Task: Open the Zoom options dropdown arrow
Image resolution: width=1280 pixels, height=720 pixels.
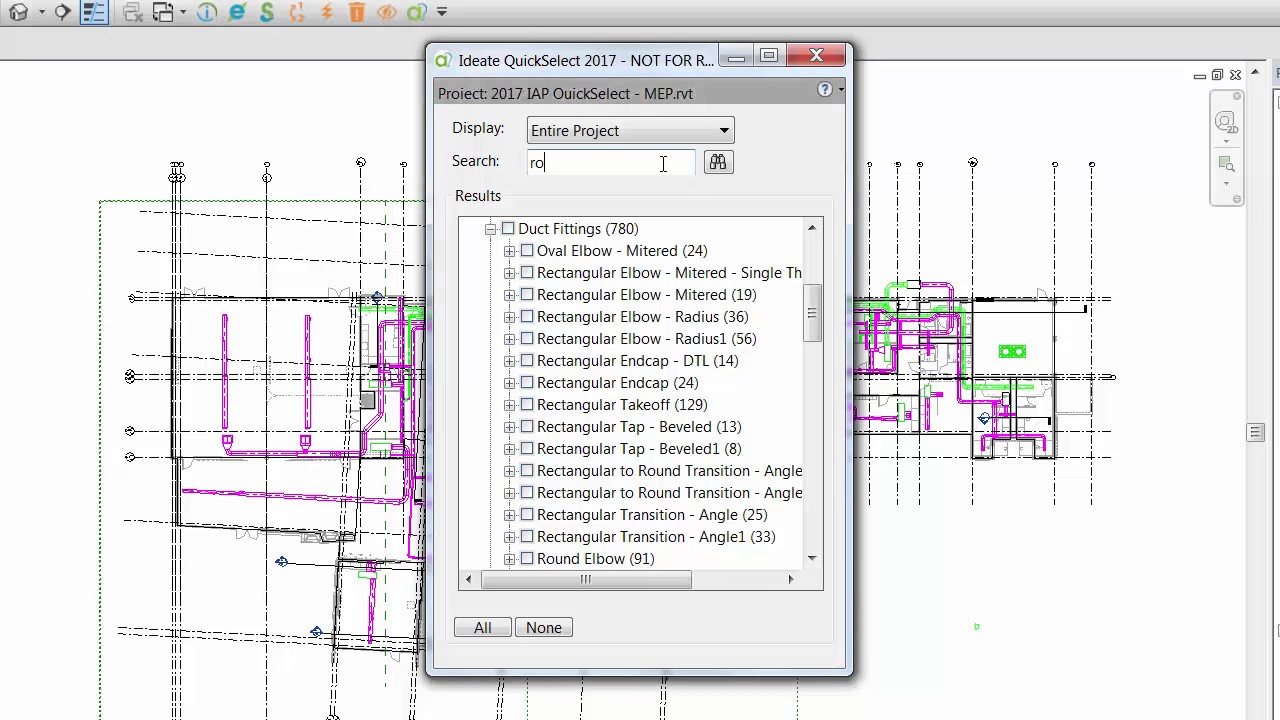Action: pyautogui.click(x=1226, y=184)
